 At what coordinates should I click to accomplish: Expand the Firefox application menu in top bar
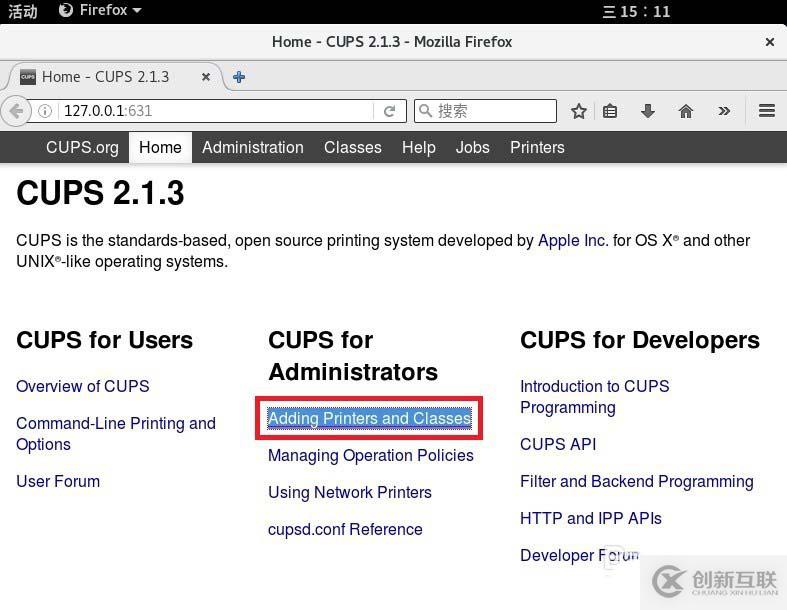[100, 10]
